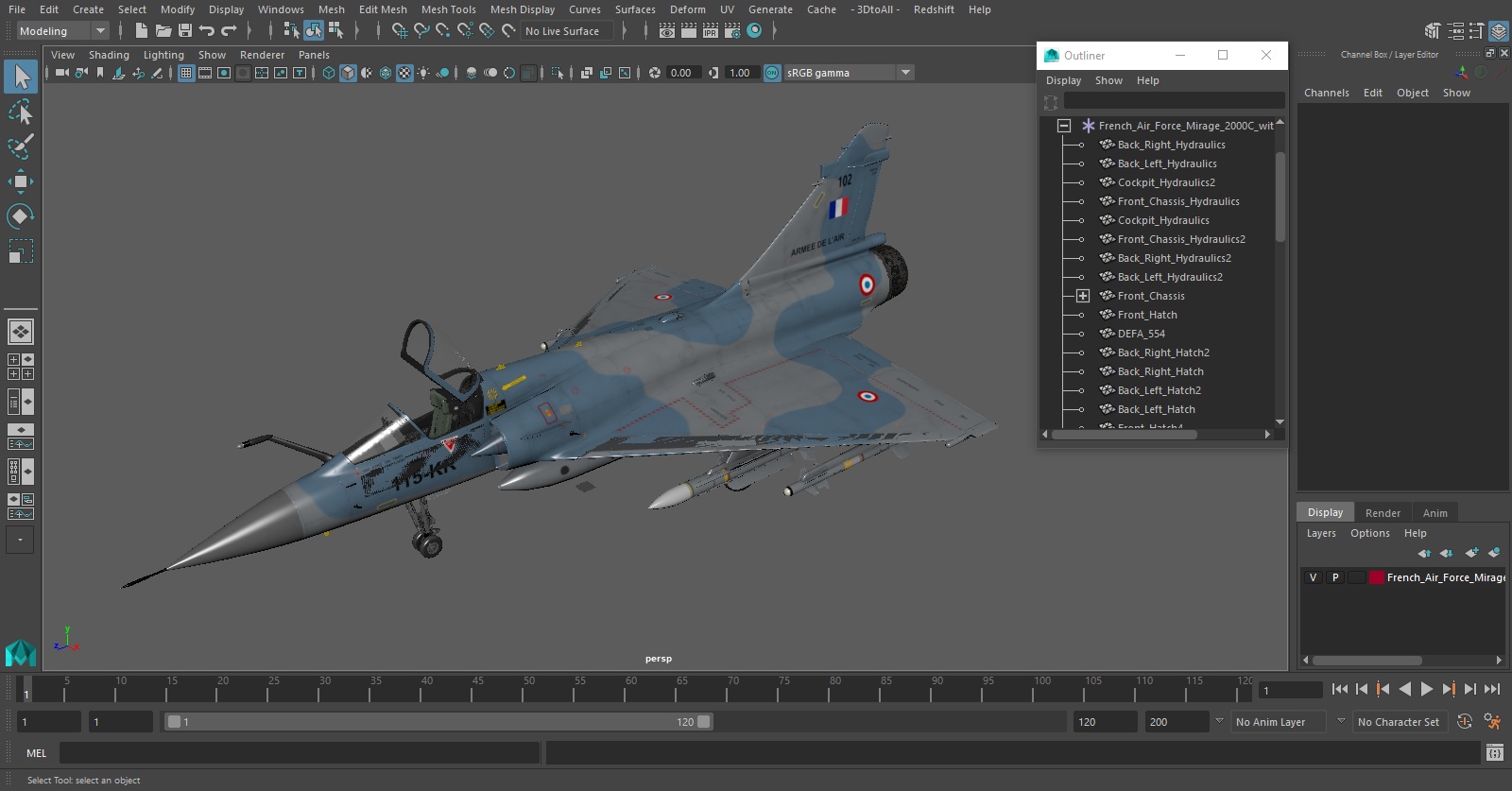Click the play forwards button
Viewport: 1512px width, 791px height.
click(x=1427, y=689)
